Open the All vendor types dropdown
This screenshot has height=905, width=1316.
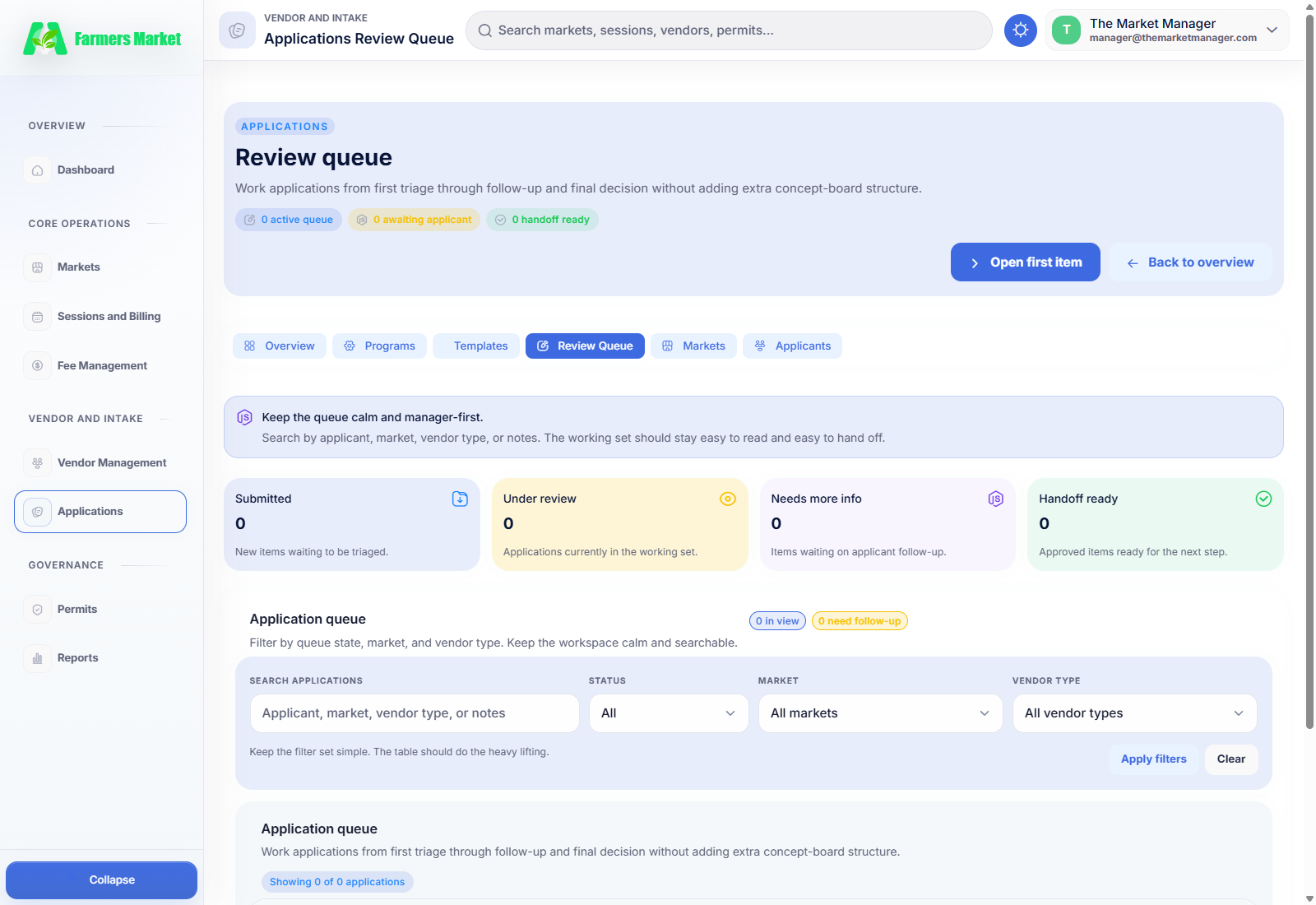[x=1134, y=713]
